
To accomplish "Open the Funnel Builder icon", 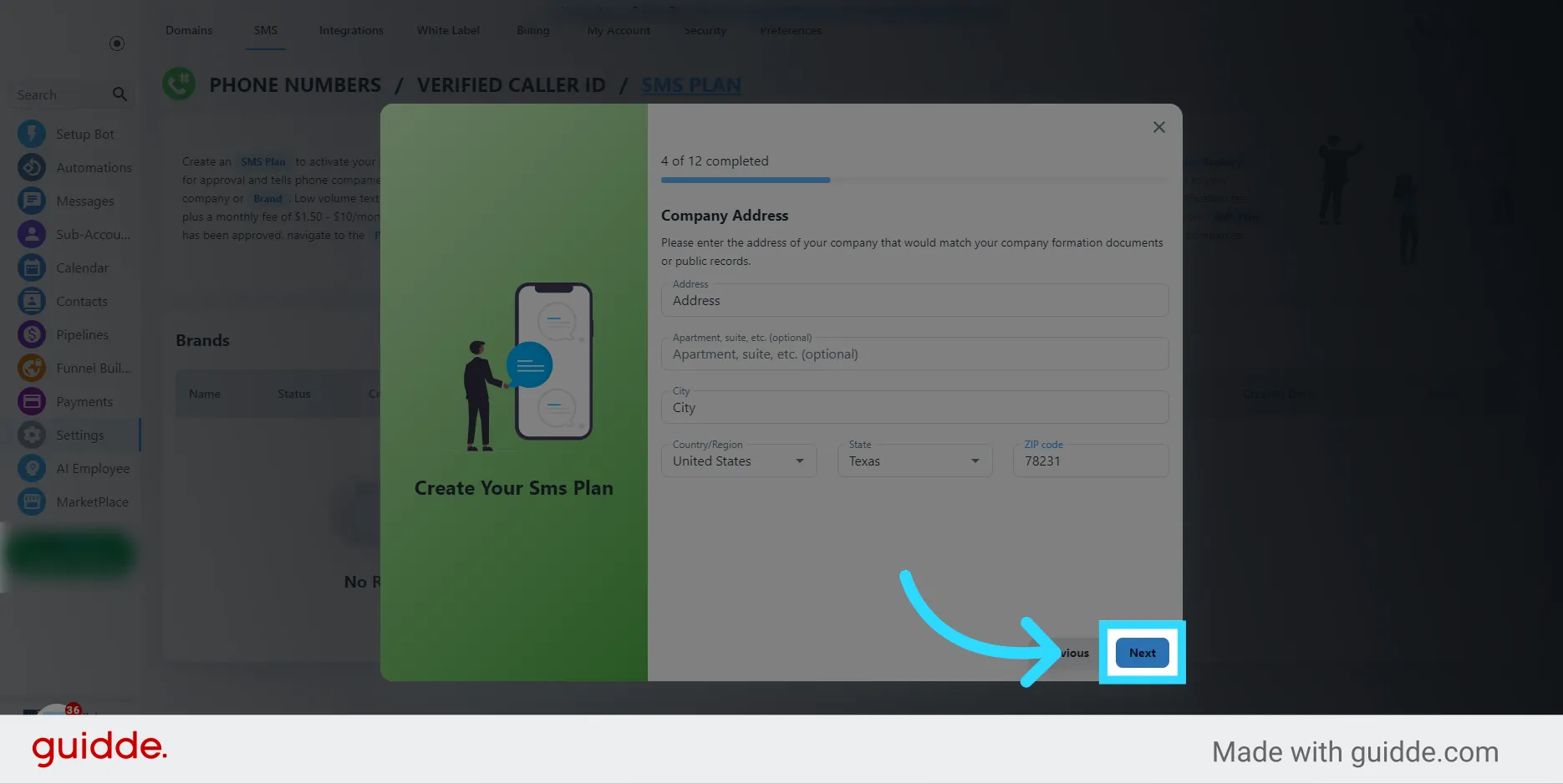I will coord(32,368).
